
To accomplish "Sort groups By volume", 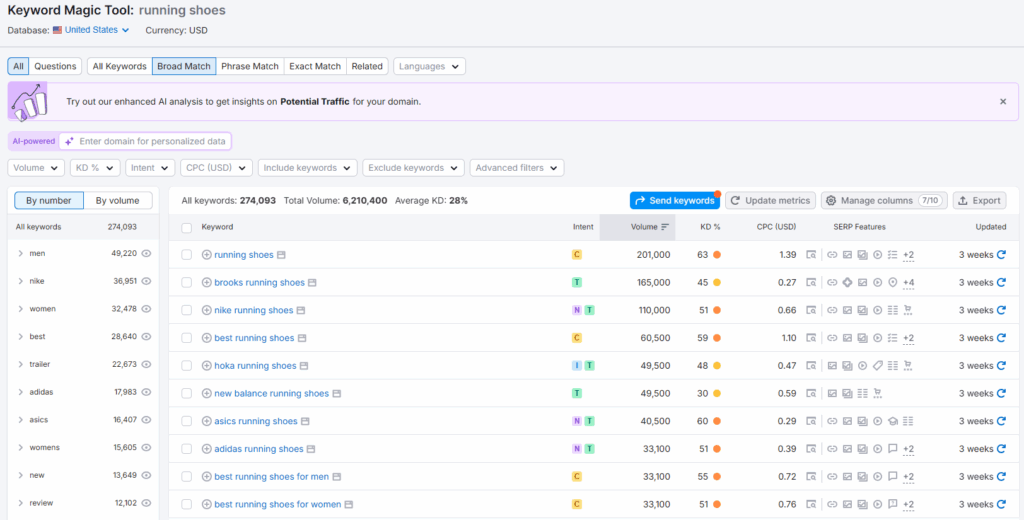I will 118,201.
